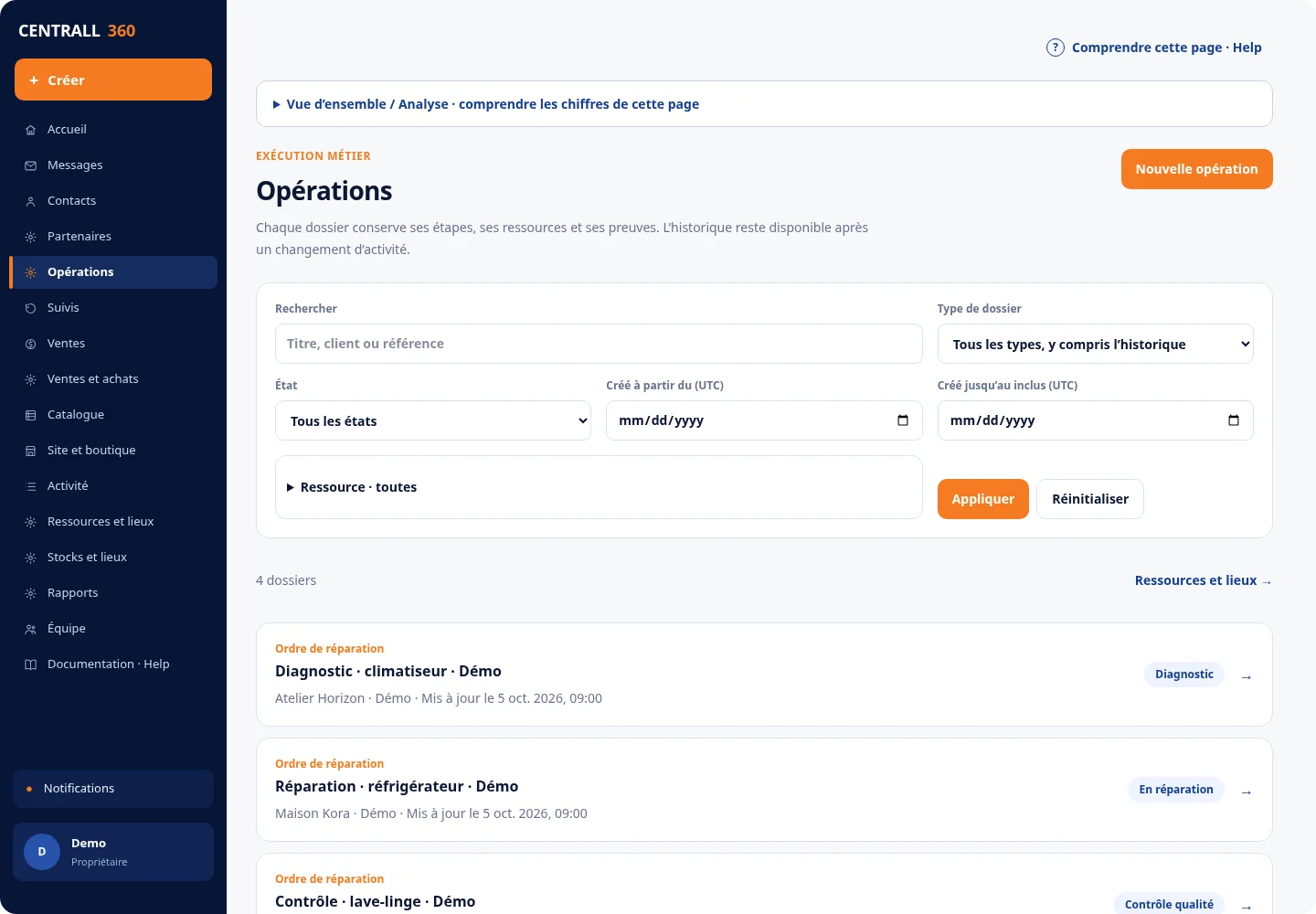The height and width of the screenshot is (914, 1316).
Task: Follow the Ressources et lieux → link
Action: [x=1203, y=580]
